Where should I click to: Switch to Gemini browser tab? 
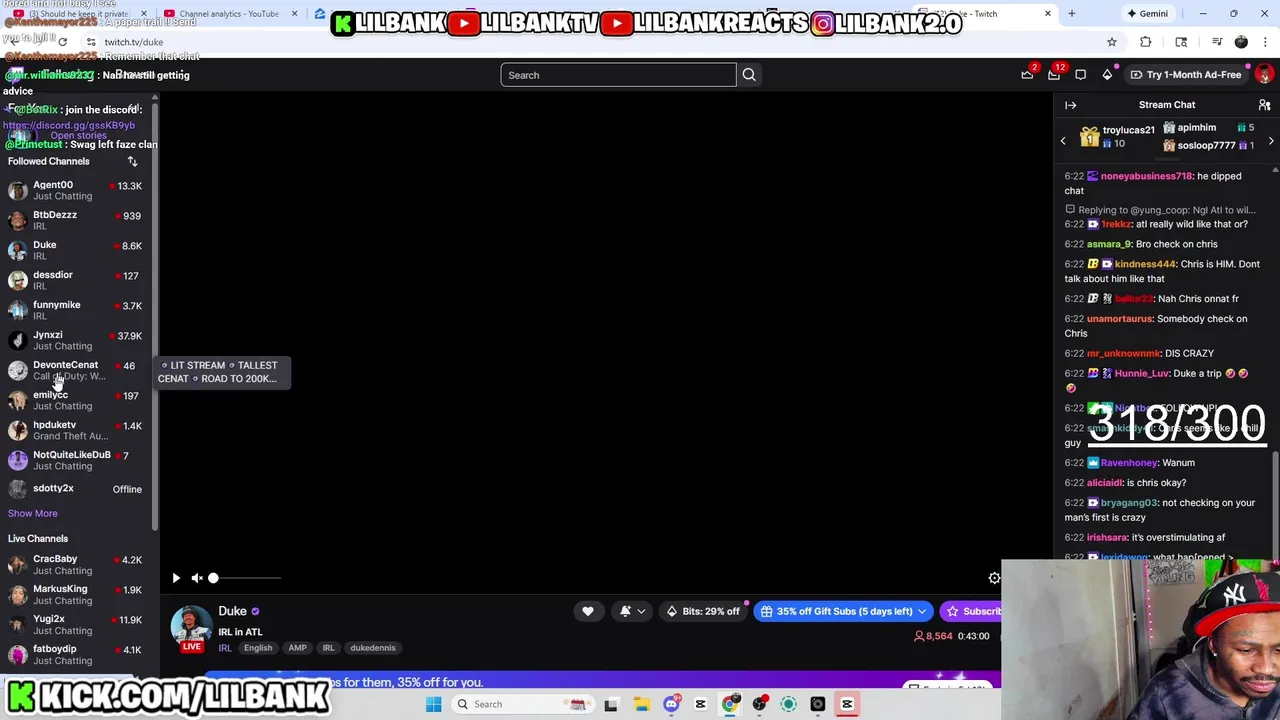click(1146, 14)
